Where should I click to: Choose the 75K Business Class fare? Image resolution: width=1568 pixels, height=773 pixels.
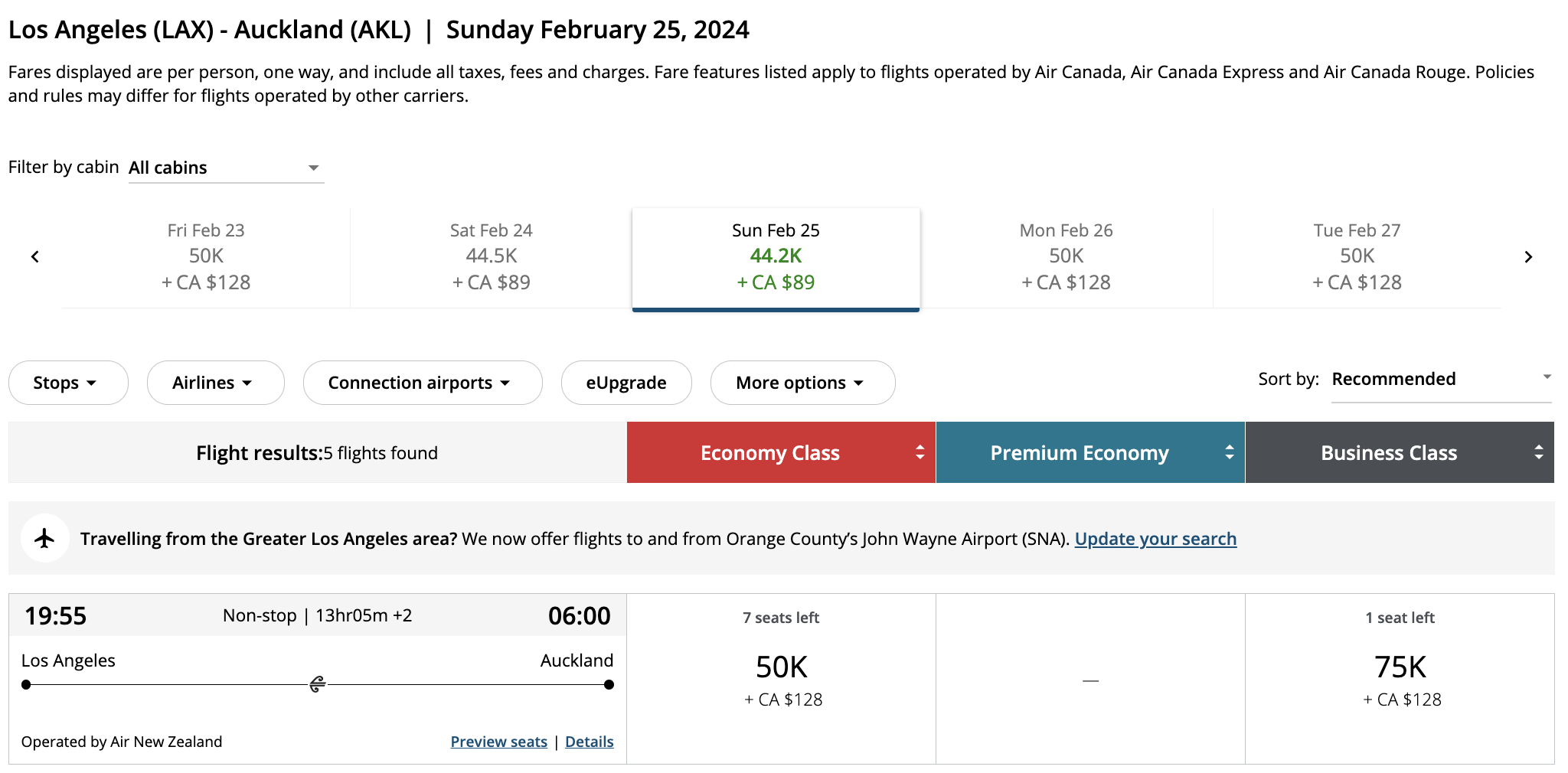click(1400, 678)
